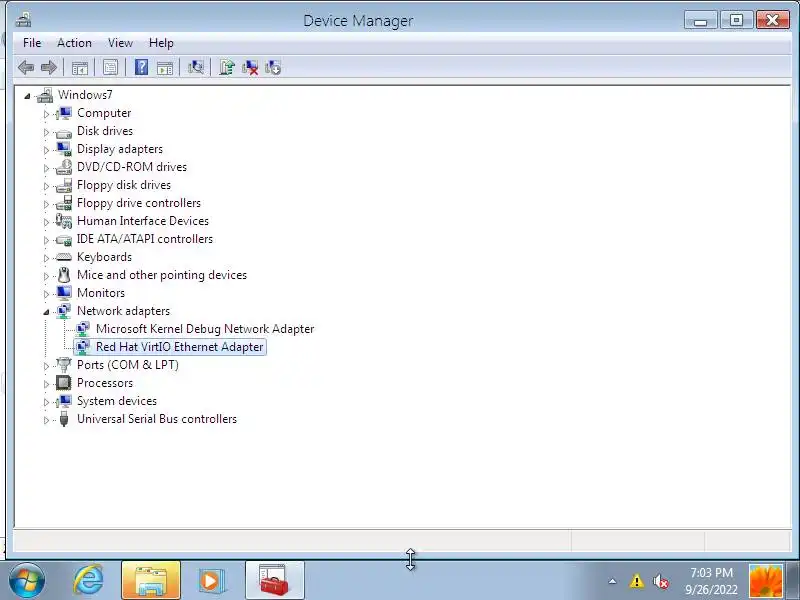800x600 pixels.
Task: Open the Help menu
Action: click(161, 43)
